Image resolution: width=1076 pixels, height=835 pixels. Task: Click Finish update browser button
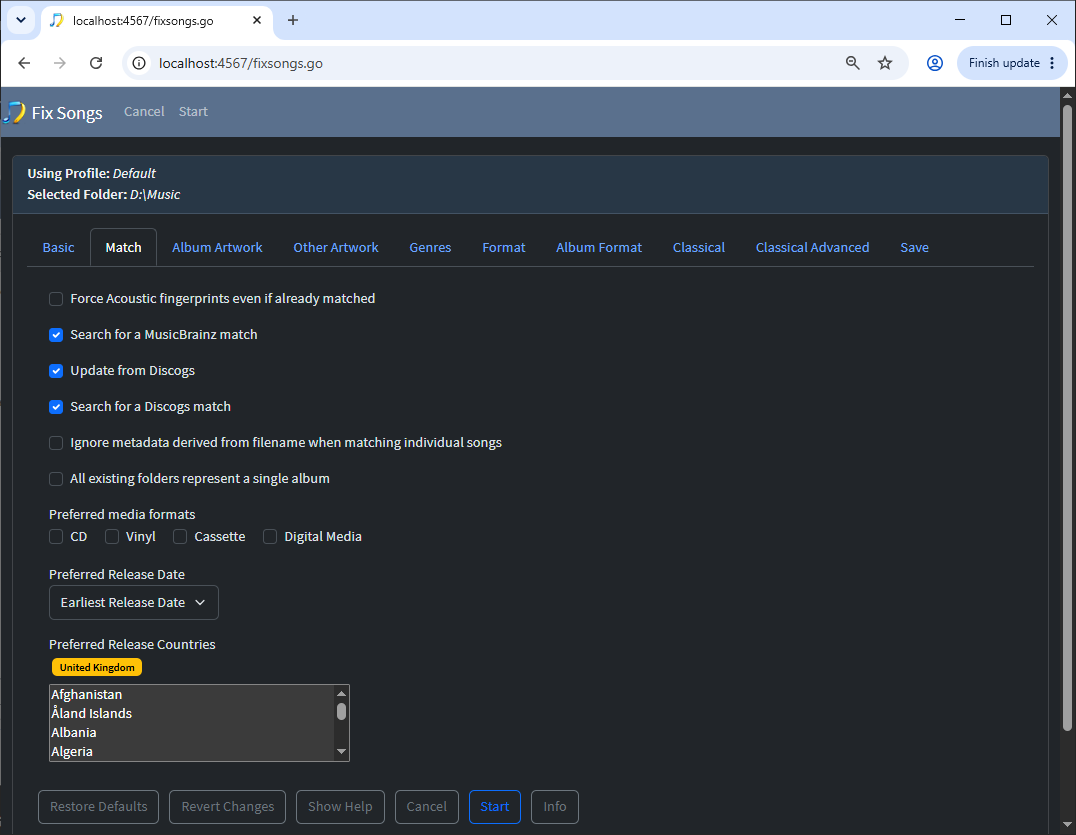pyautogui.click(x=1004, y=63)
